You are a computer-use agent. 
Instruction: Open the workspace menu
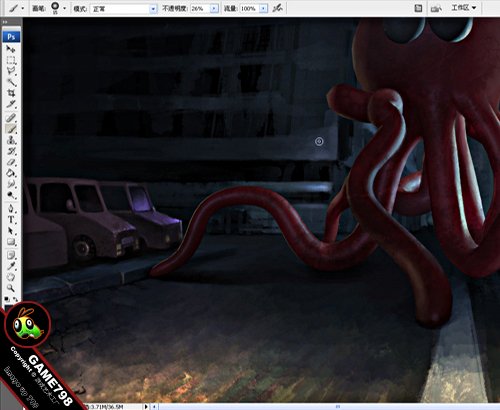pyautogui.click(x=464, y=8)
